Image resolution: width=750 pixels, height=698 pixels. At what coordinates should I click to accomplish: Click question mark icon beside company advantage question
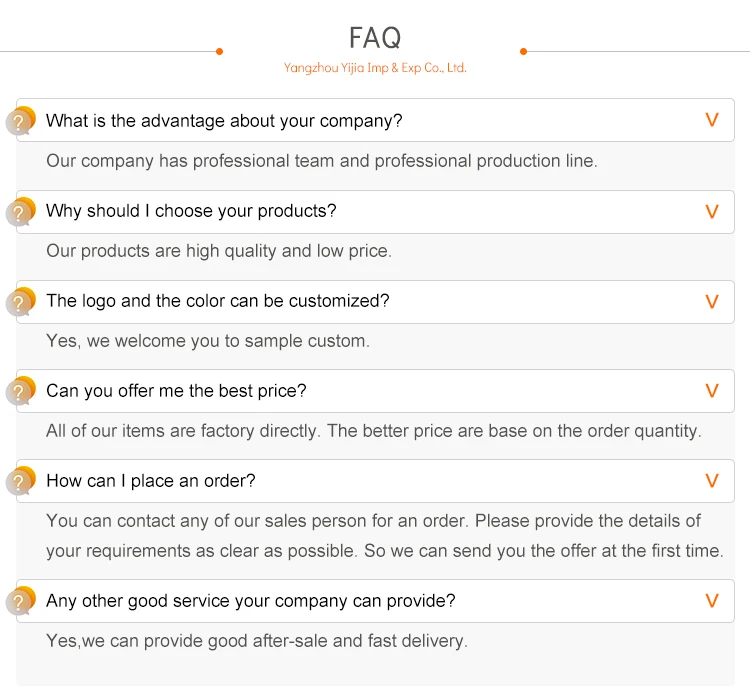[20, 121]
